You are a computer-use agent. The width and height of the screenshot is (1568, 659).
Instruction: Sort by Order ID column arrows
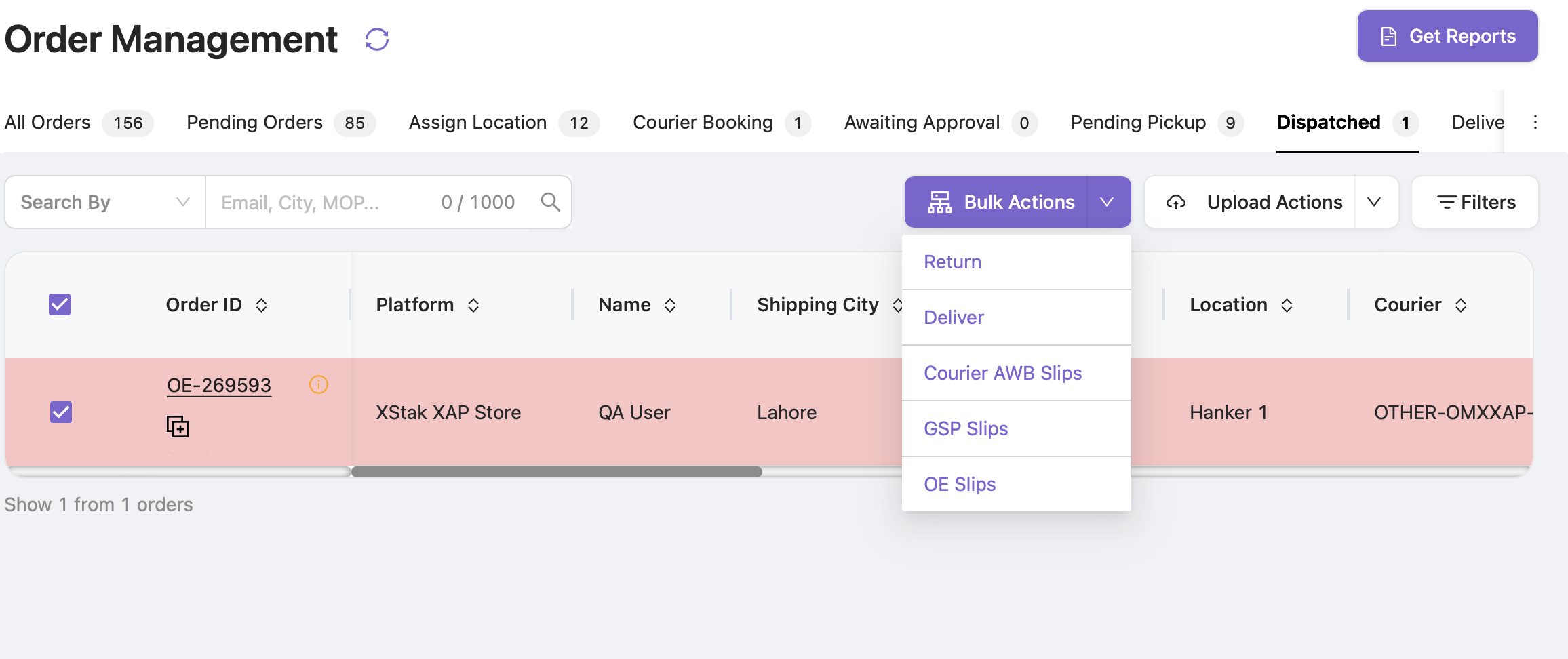tap(262, 305)
